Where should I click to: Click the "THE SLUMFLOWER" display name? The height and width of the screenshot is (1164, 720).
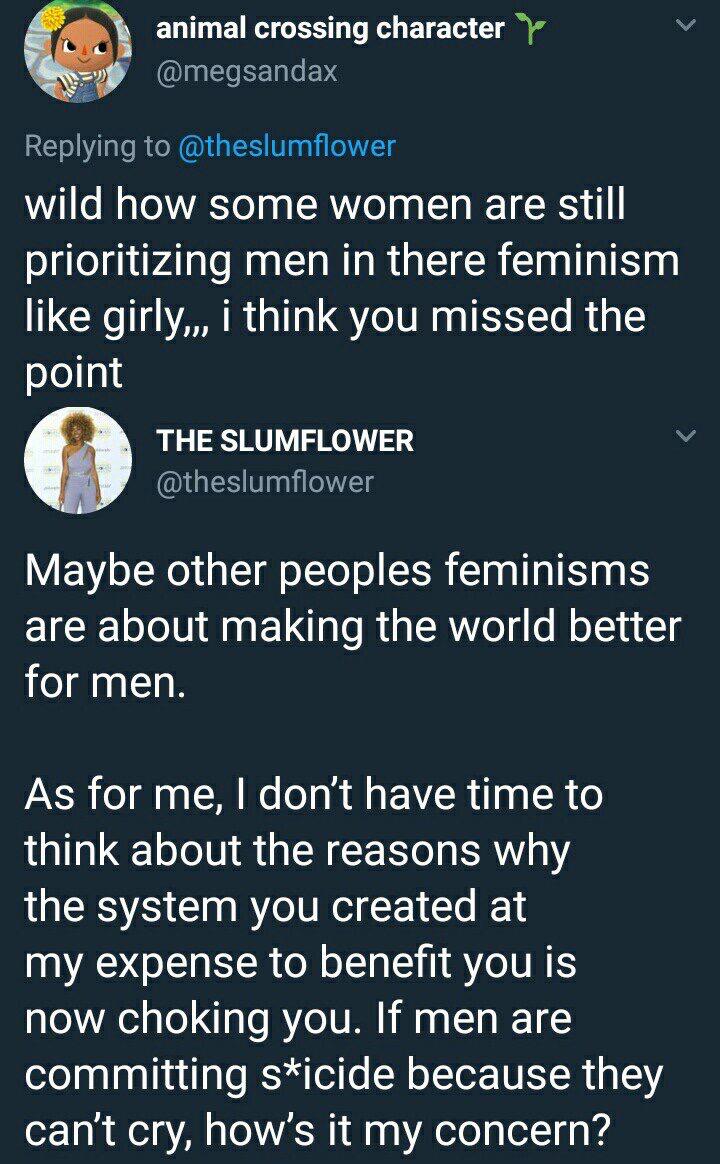285,440
